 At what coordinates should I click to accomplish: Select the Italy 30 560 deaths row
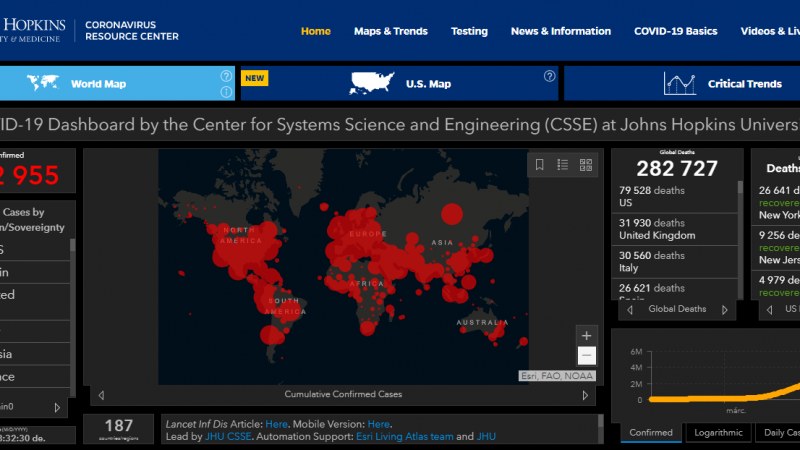pyautogui.click(x=674, y=262)
